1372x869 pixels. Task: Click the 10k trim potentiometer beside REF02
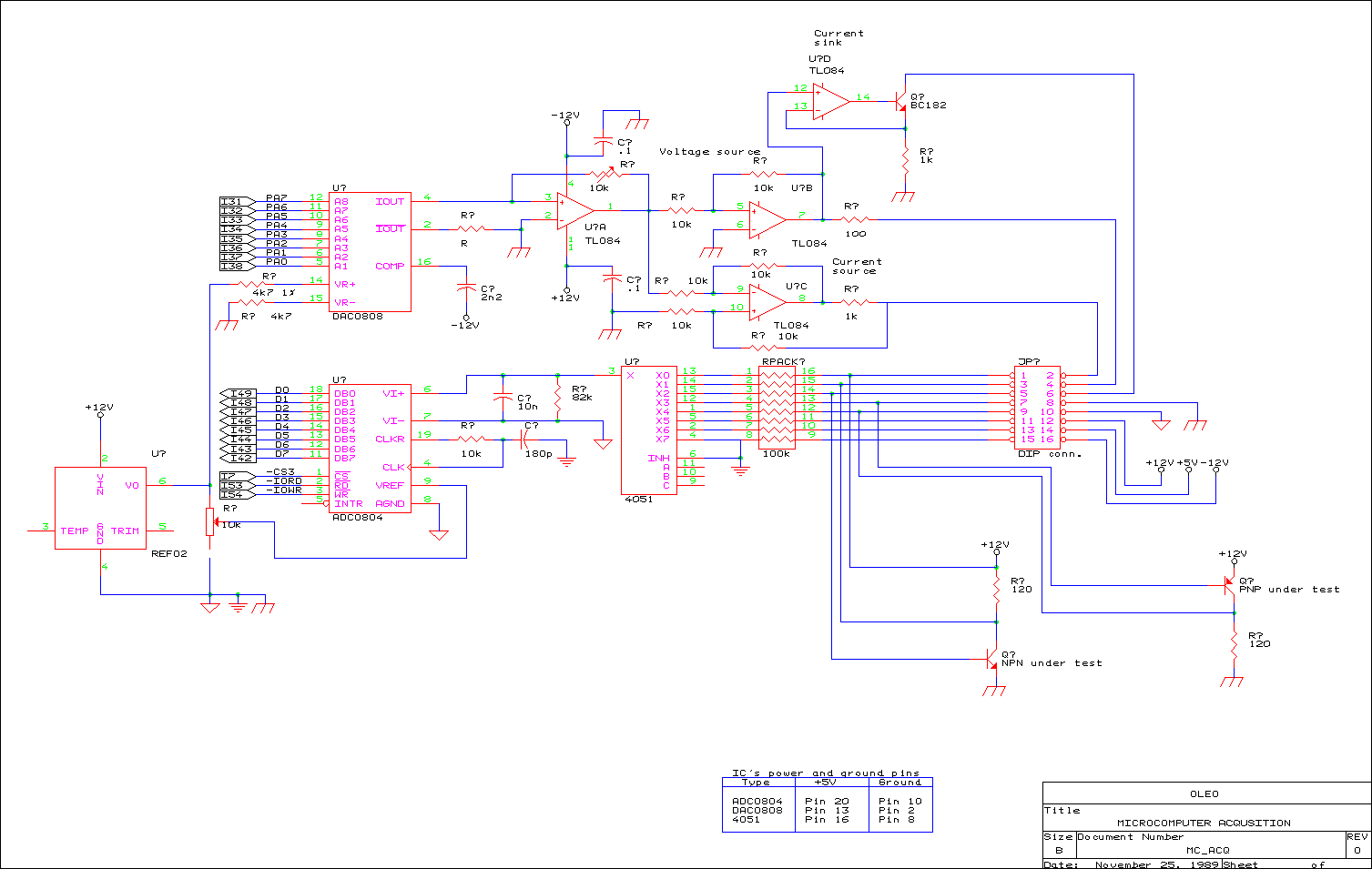coord(211,522)
